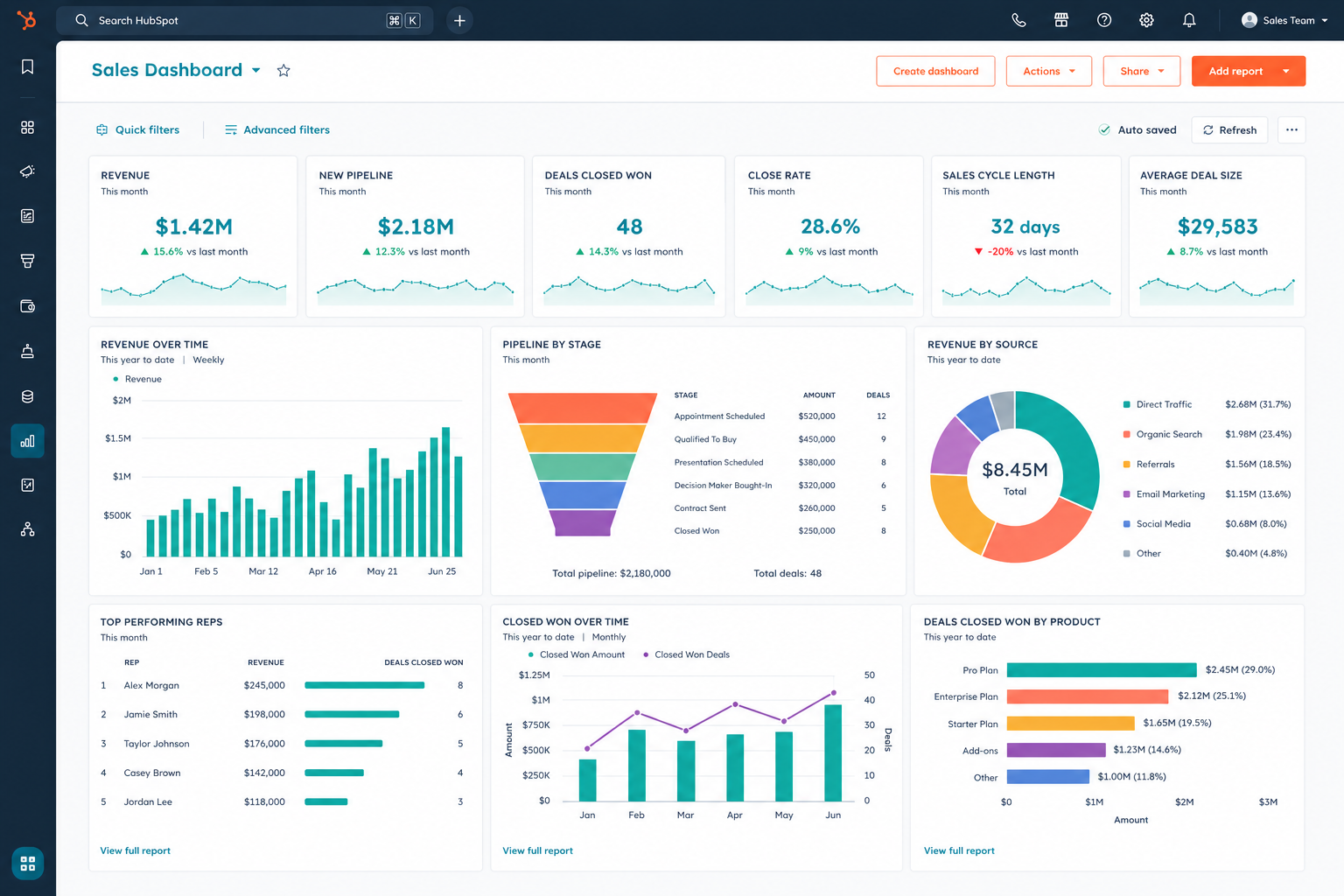1344x896 pixels.
Task: Open the Sales sidebar icon
Action: [x=27, y=261]
